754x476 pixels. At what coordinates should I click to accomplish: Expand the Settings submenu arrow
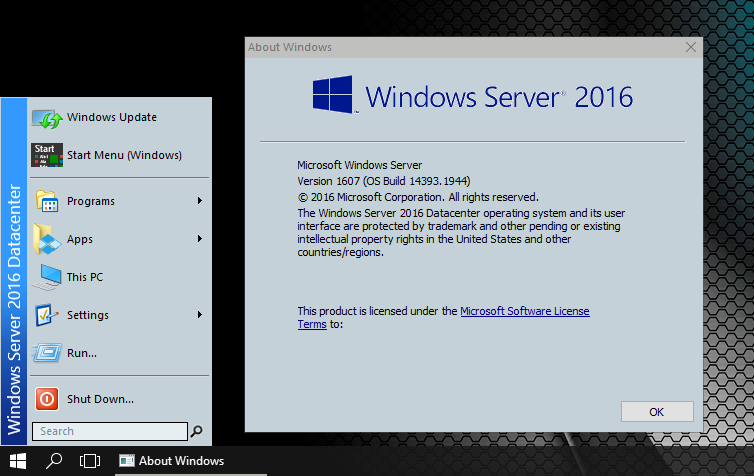(x=200, y=315)
